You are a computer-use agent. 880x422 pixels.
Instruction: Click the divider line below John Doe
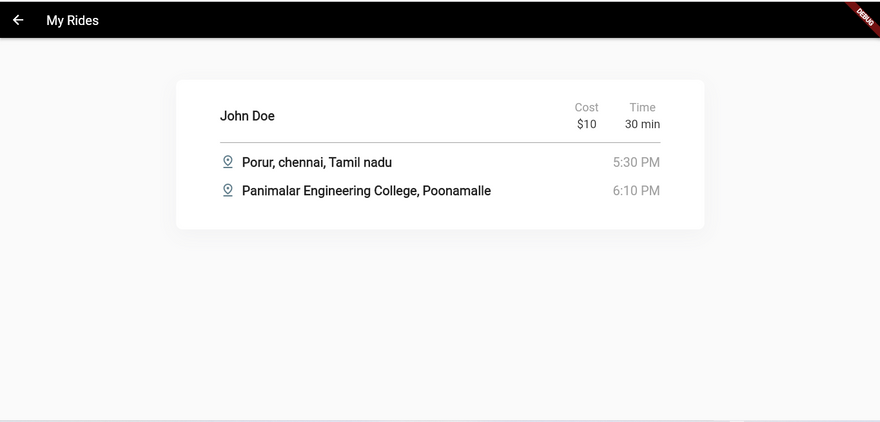click(440, 143)
